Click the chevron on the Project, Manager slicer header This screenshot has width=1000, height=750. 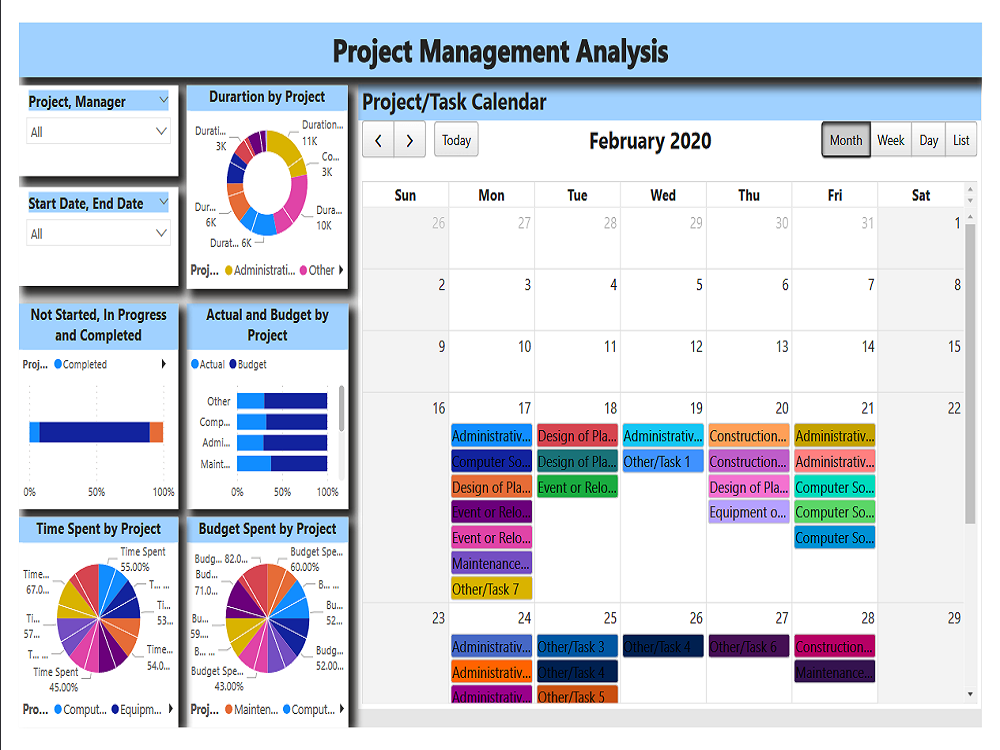pos(166,101)
